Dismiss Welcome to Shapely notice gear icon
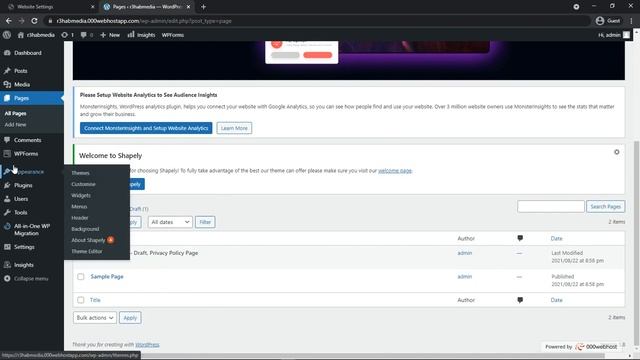The height and width of the screenshot is (360, 640). 616,152
